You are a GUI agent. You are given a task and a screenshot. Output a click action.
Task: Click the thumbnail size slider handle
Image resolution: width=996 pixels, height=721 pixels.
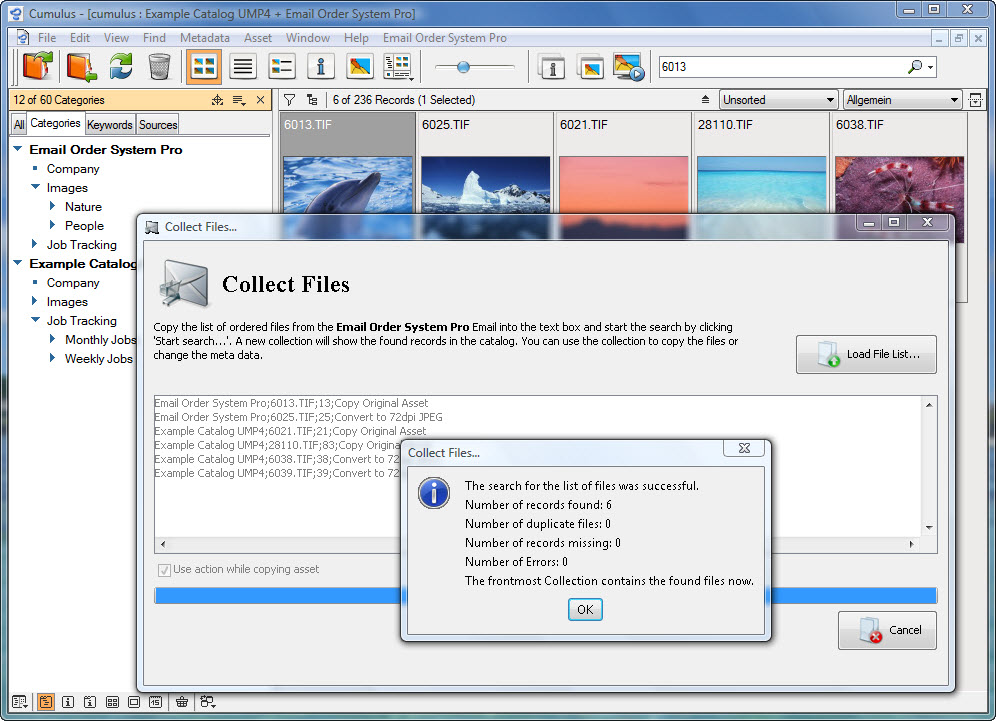pyautogui.click(x=463, y=67)
